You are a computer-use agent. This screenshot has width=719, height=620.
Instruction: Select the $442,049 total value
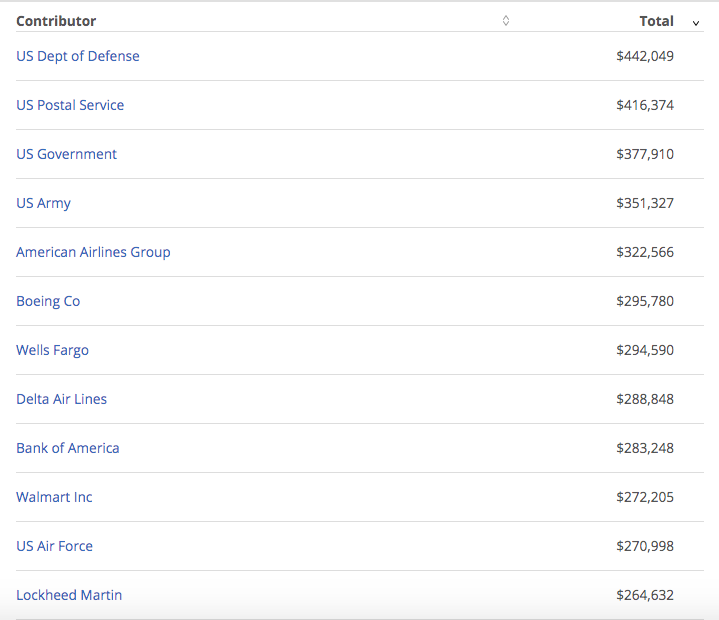pyautogui.click(x=645, y=56)
